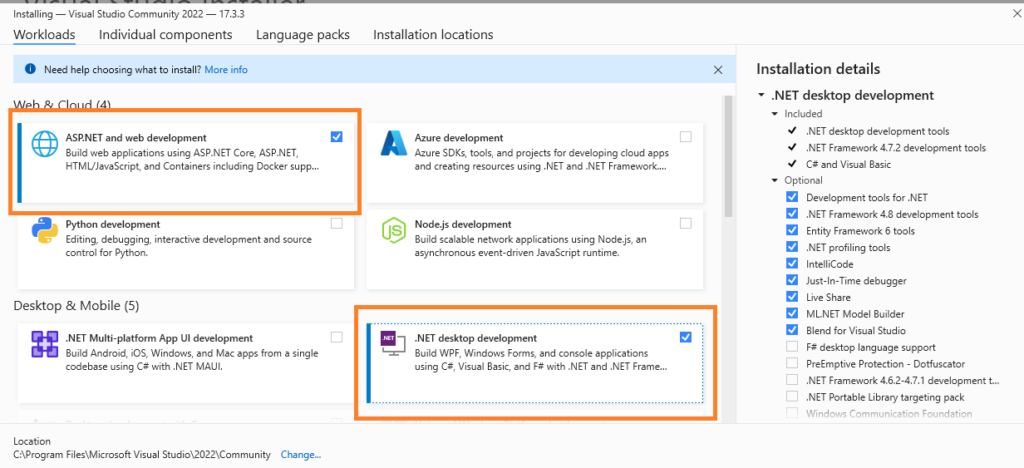
Task: Enable the Azure development workload checkbox
Action: 685,137
